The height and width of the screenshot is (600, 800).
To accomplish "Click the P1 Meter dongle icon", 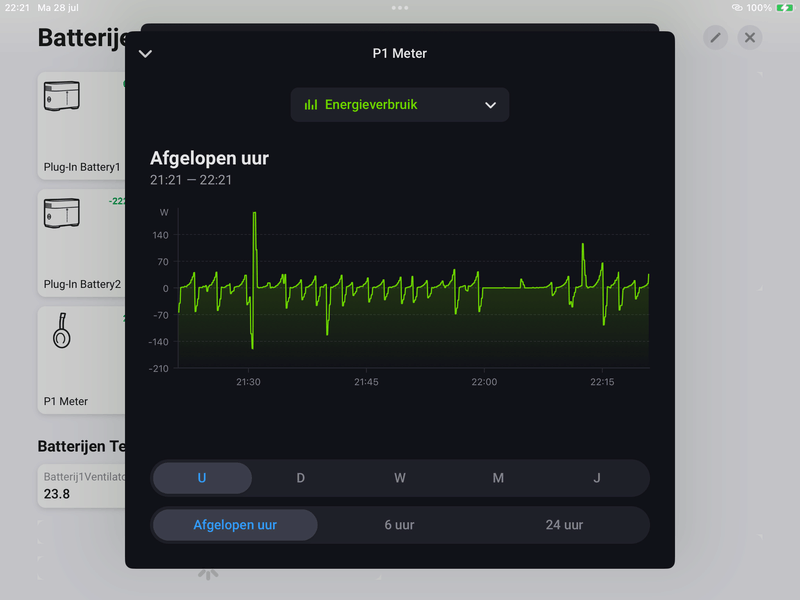I will tap(62, 331).
